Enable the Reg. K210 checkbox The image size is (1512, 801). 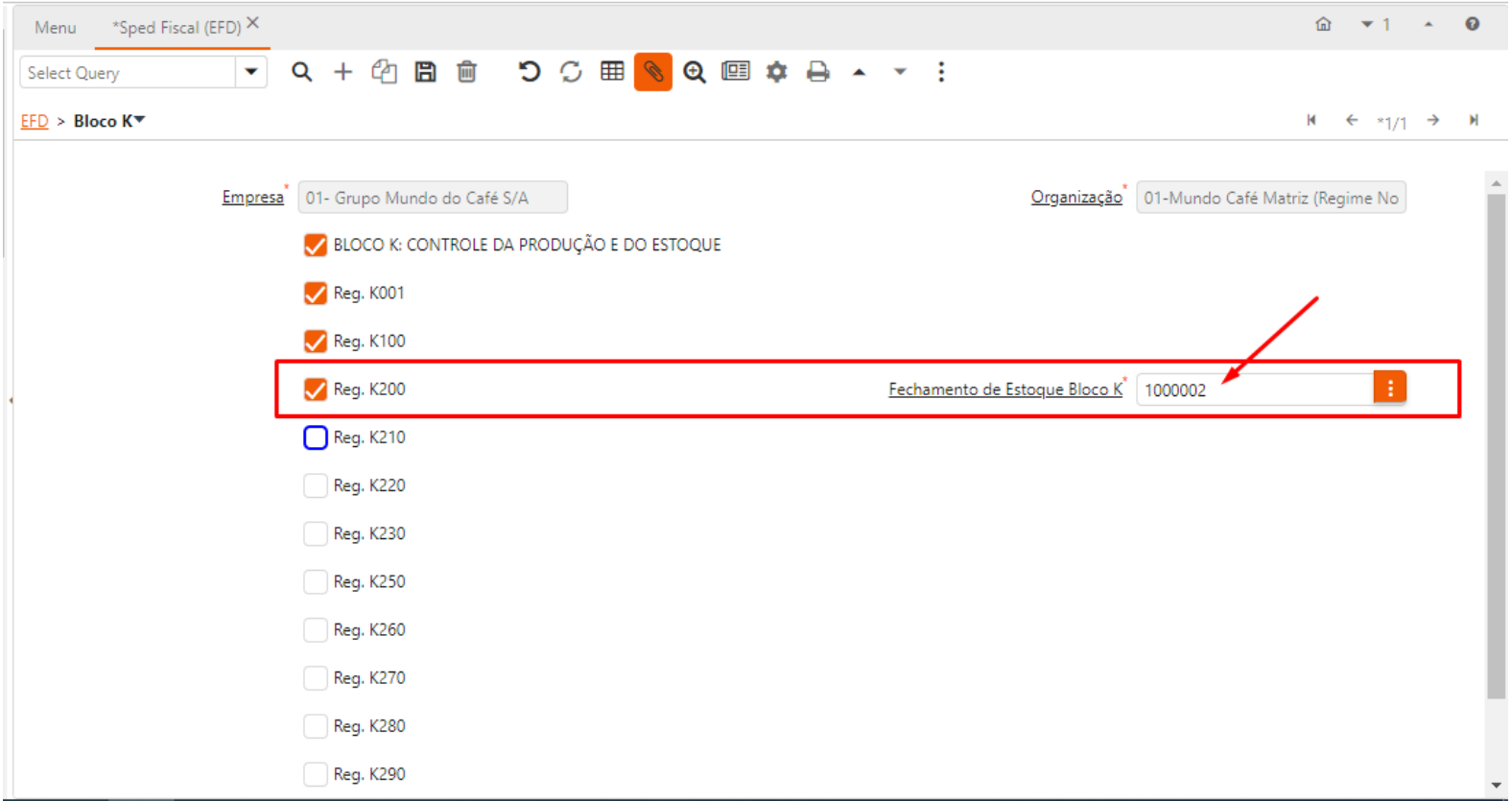pos(316,437)
